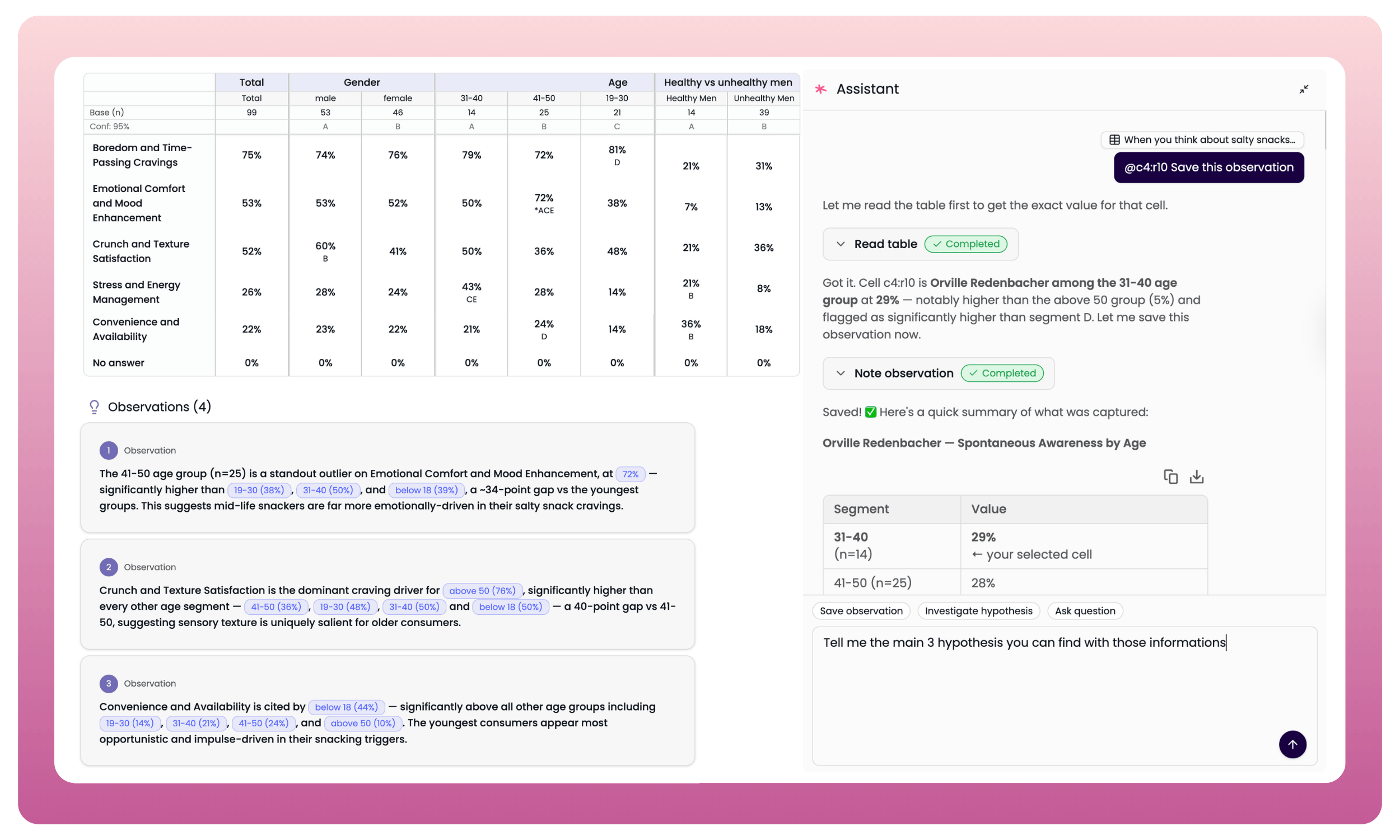
Task: Select the Gender column header in the table
Action: 362,83
